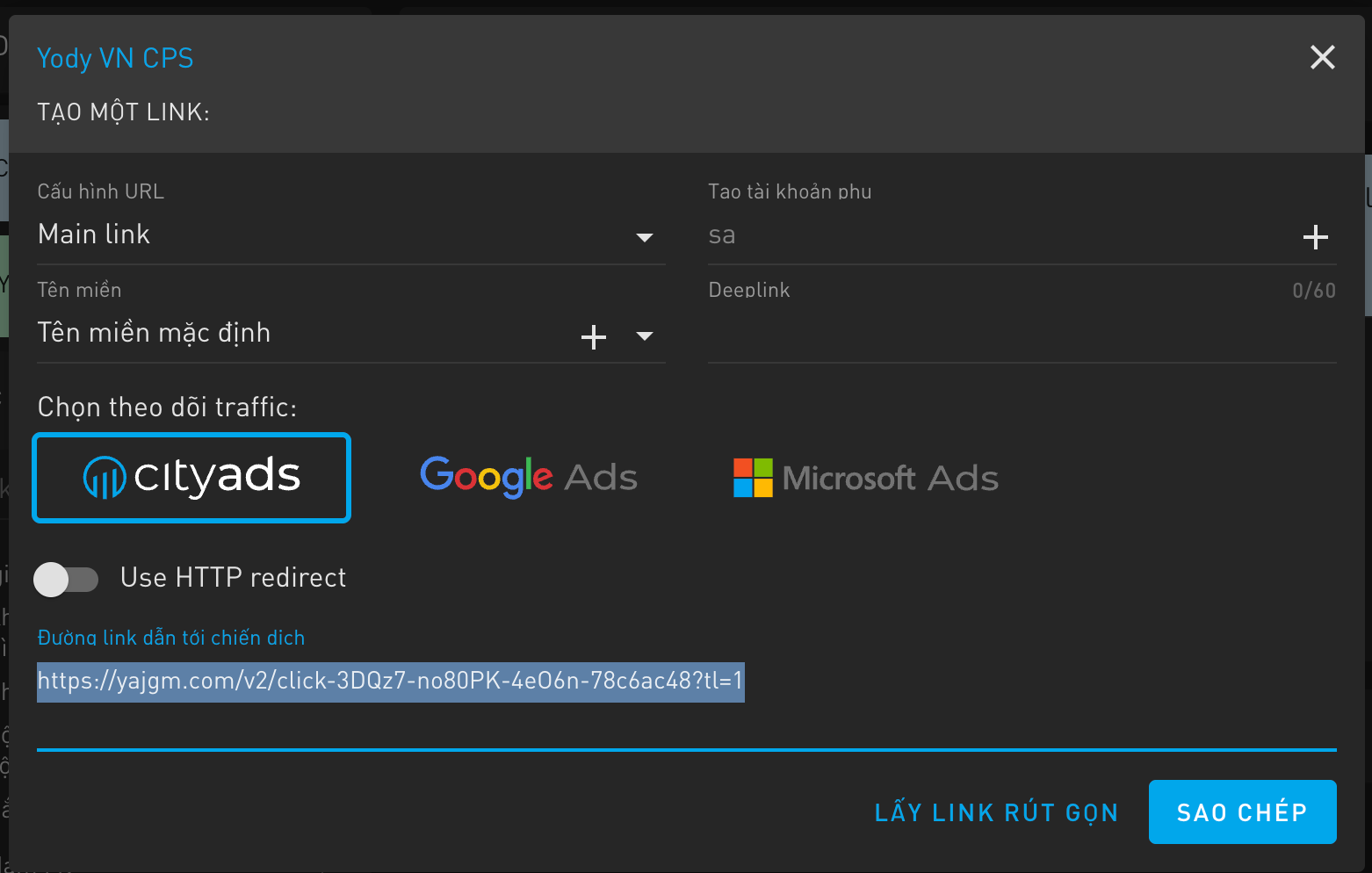Screen dimensions: 1372x873
Task: Expand the Cấu hình URL dropdown arrow
Action: click(x=644, y=237)
